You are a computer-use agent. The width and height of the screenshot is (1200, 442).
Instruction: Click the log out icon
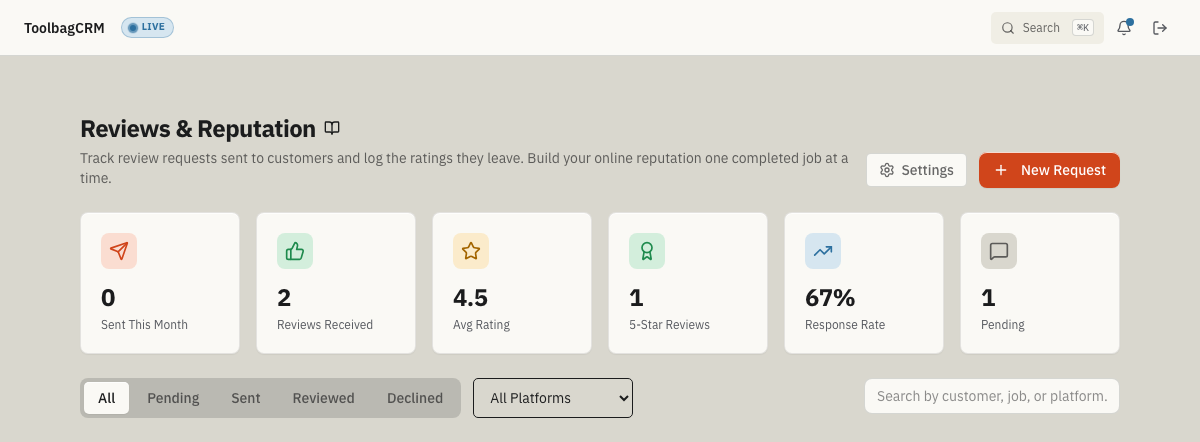click(1160, 28)
